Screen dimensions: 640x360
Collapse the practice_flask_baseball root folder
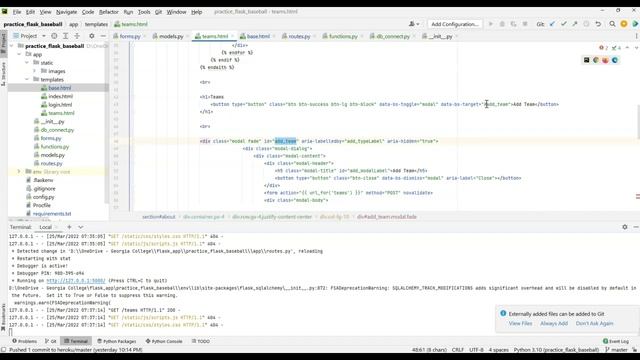click(11, 46)
